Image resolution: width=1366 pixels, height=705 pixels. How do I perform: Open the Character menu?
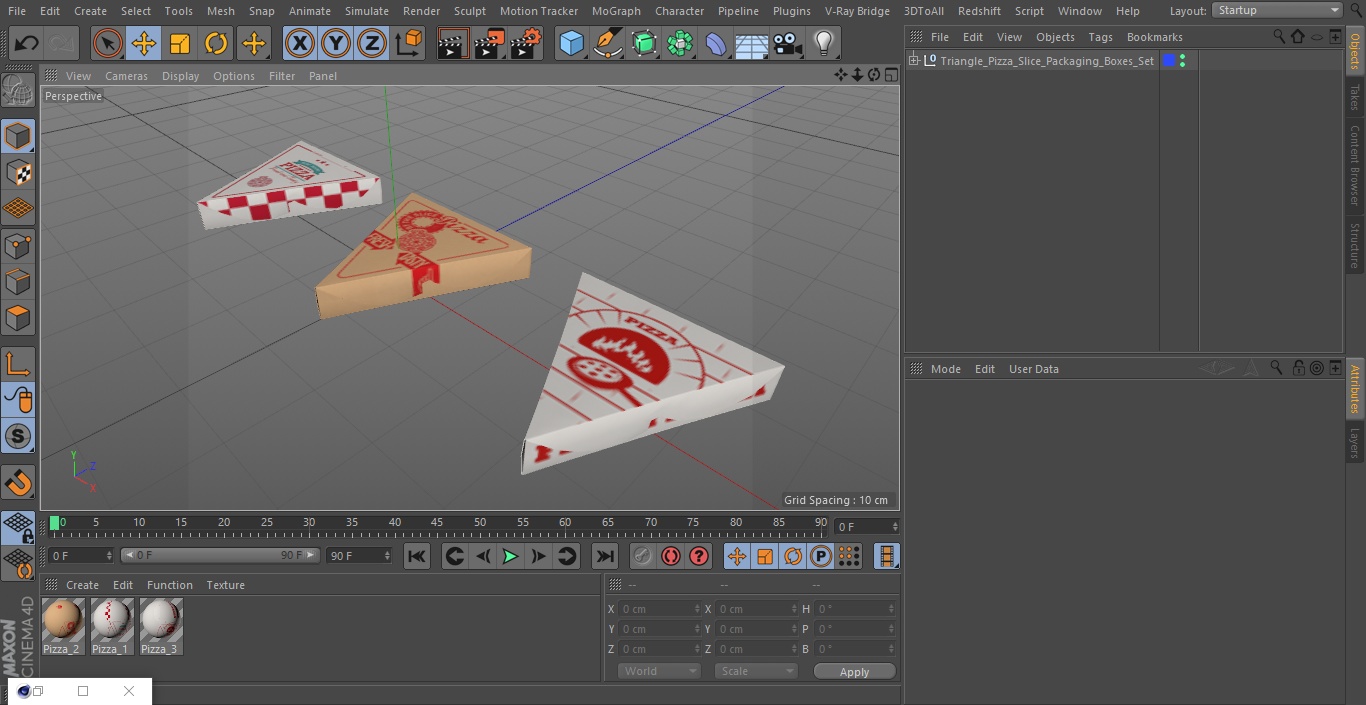(x=680, y=11)
